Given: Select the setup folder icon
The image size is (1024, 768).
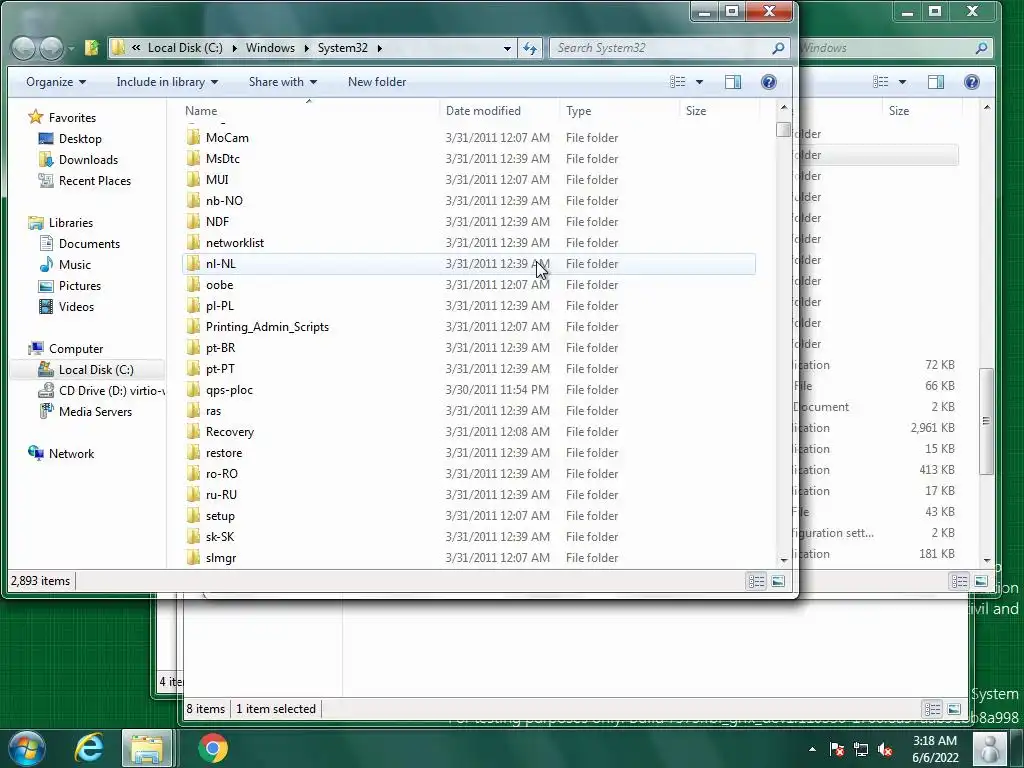Looking at the screenshot, I should tap(193, 516).
